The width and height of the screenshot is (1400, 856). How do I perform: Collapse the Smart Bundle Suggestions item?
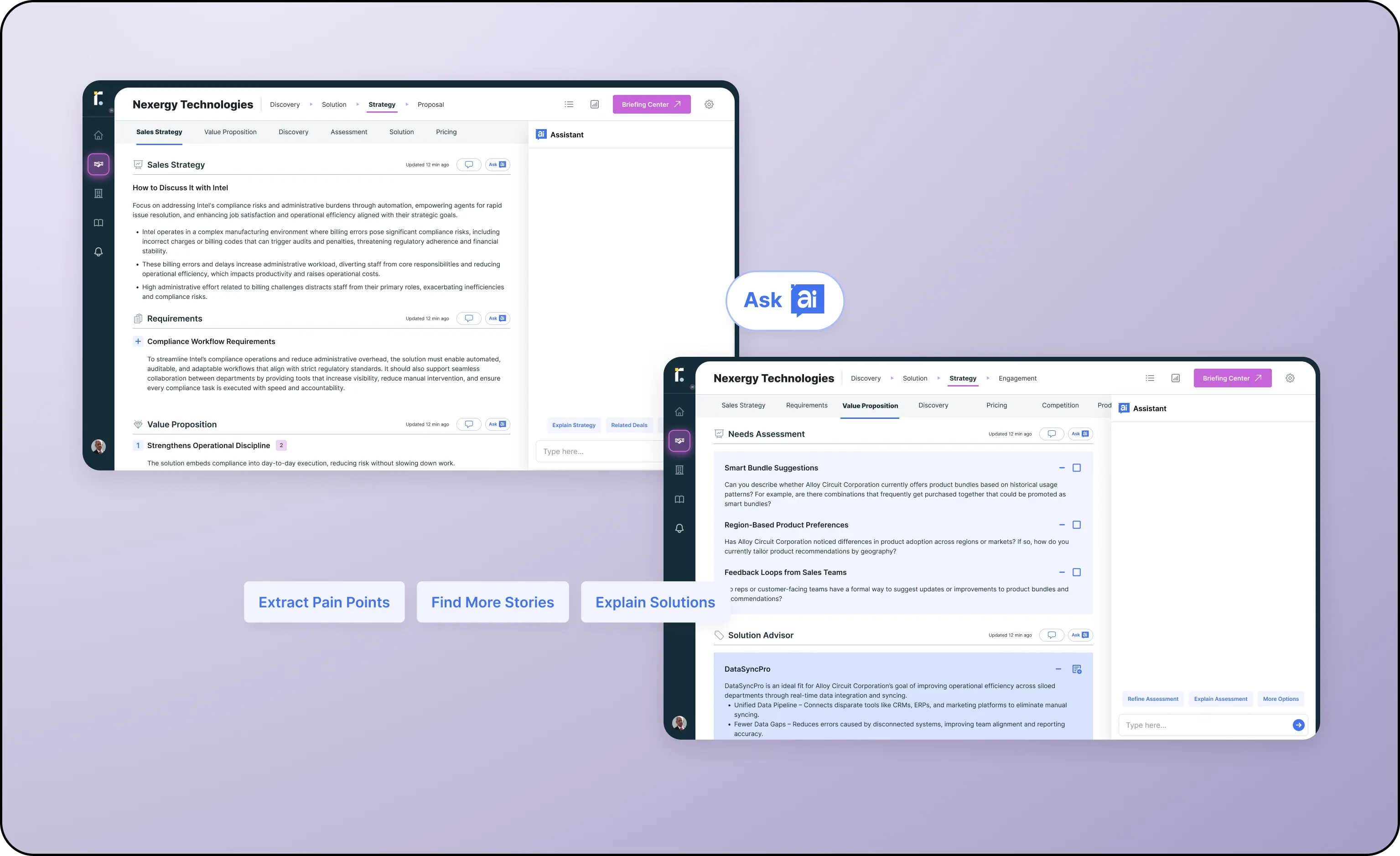pyautogui.click(x=1062, y=468)
